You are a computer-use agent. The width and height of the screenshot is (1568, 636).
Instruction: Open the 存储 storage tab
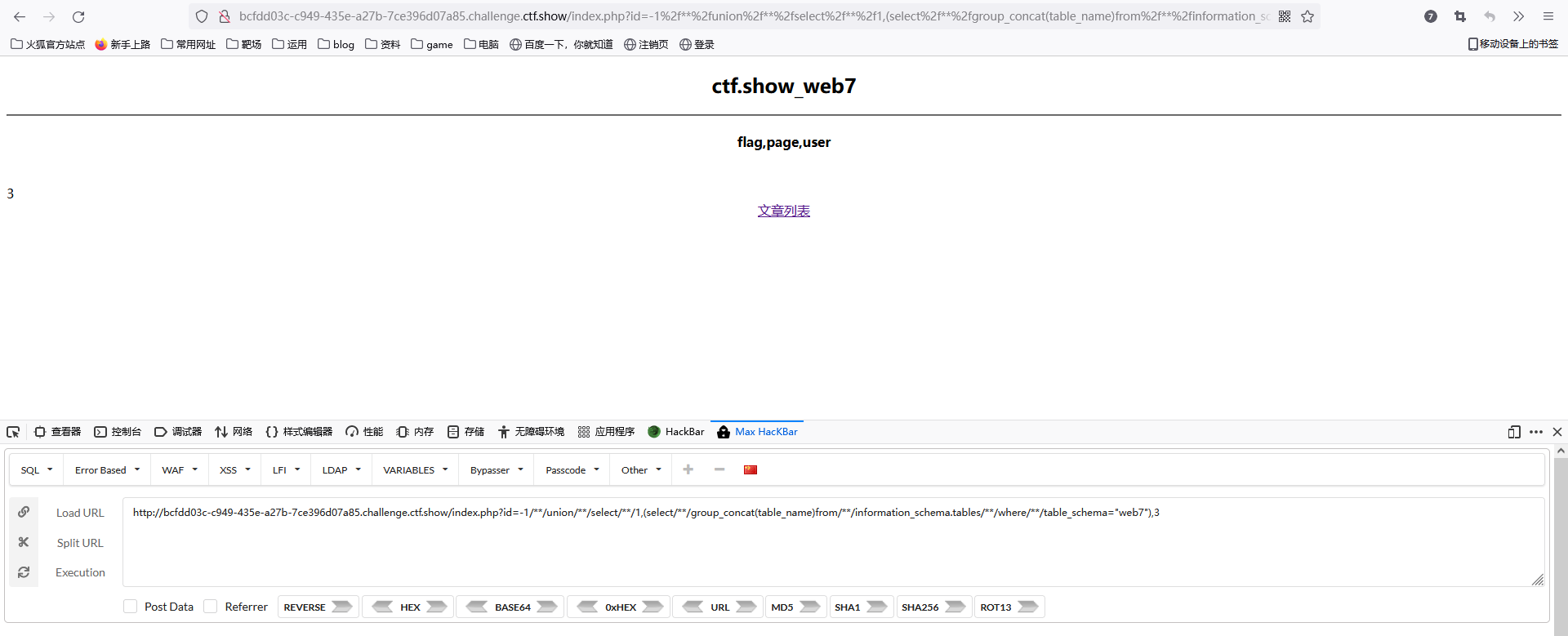(x=465, y=432)
